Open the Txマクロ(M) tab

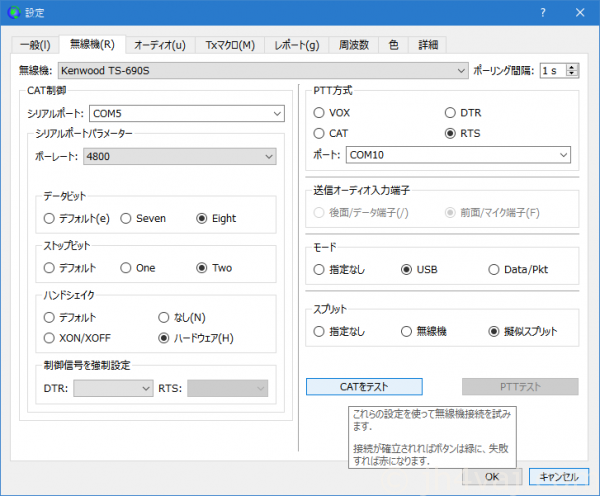[x=230, y=45]
